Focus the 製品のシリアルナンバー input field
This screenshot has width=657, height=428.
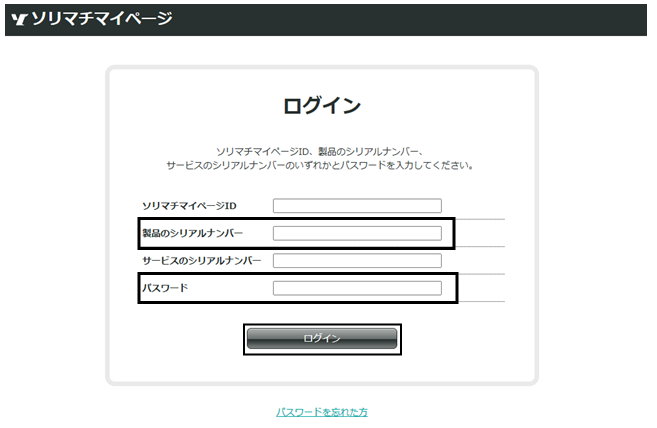click(357, 233)
